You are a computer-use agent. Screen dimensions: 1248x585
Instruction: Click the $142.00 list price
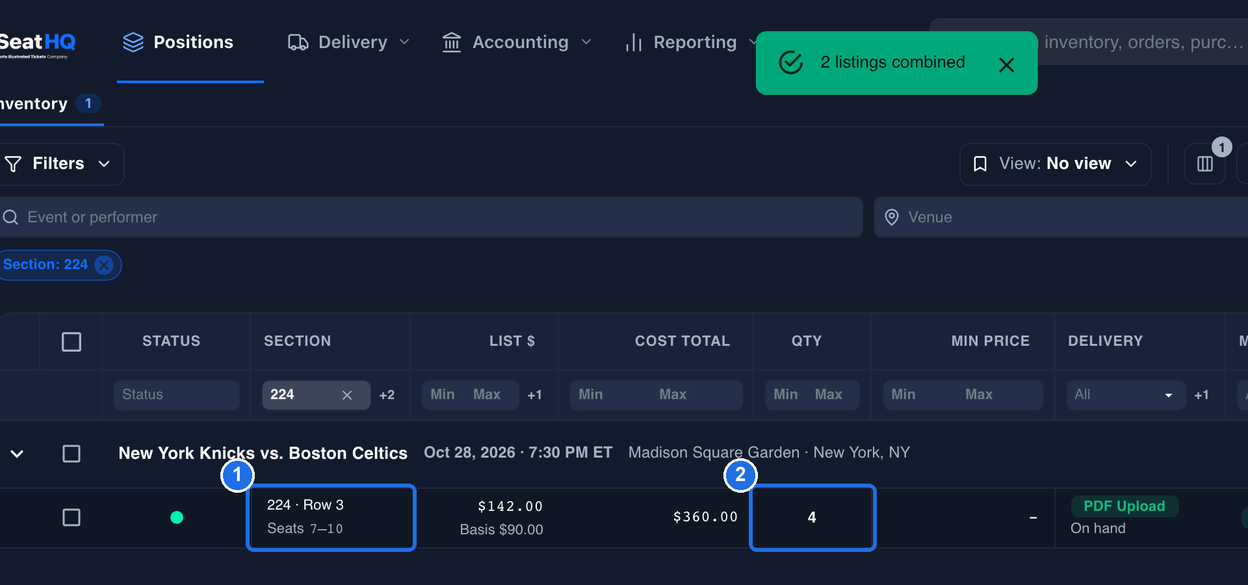[x=510, y=506]
